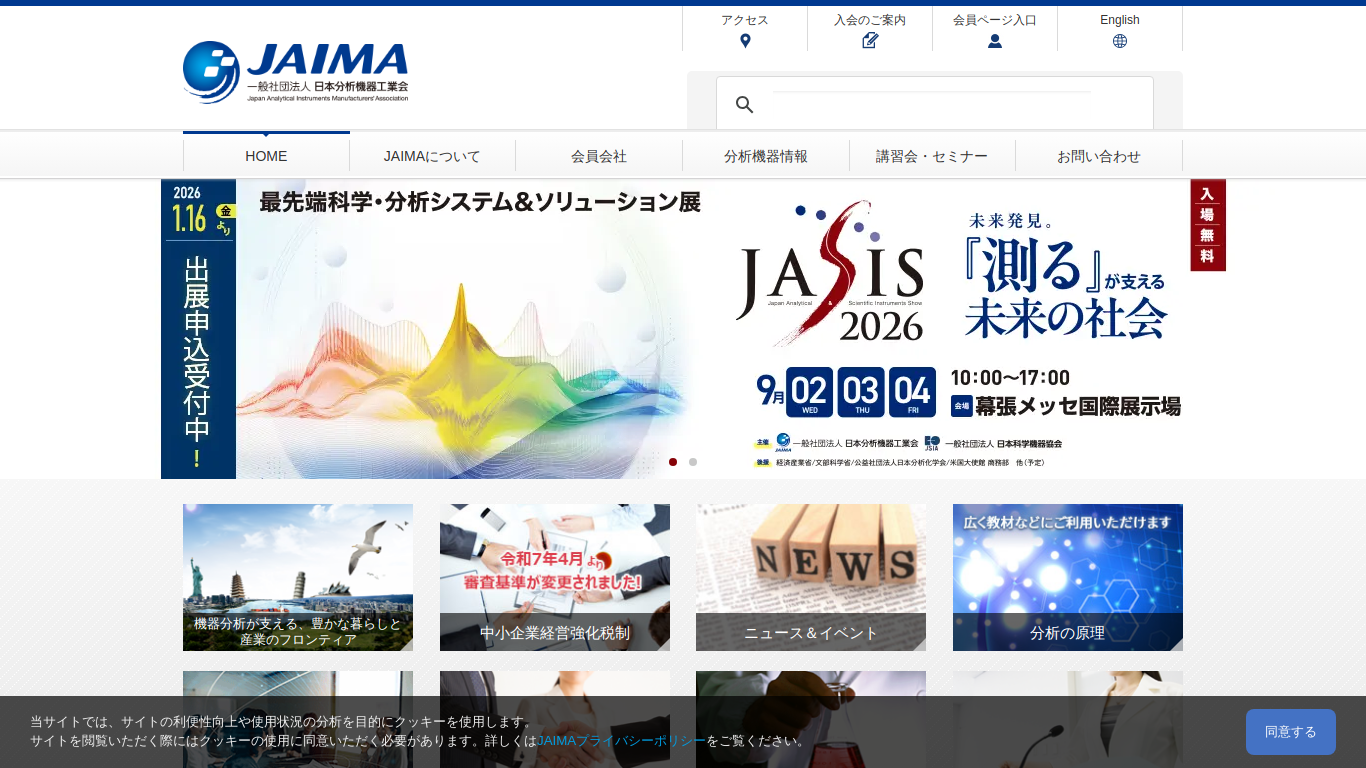Screen dimensions: 1366x768
Task: Open ニュース＆イベント card
Action: 811,577
